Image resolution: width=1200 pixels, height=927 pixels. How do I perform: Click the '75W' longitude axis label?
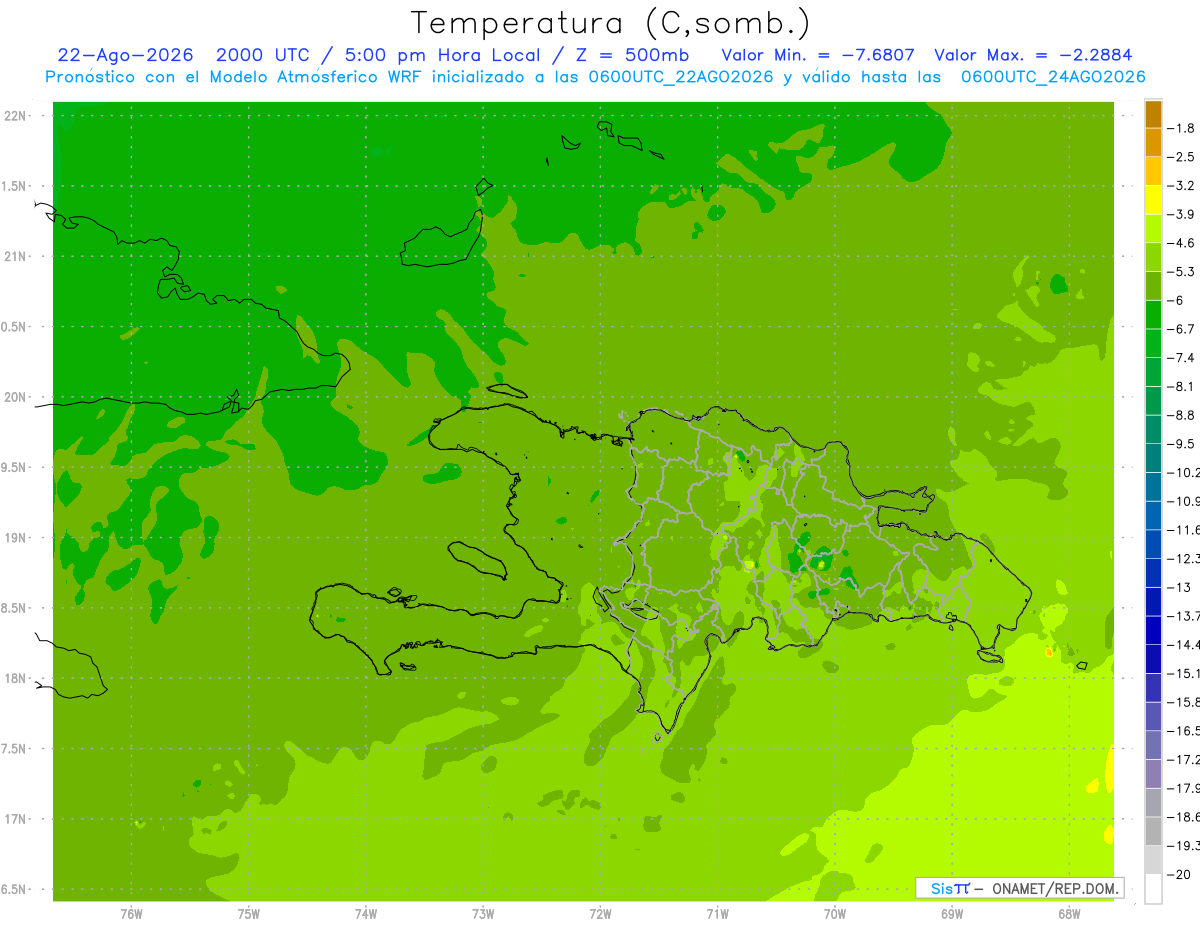click(x=249, y=913)
